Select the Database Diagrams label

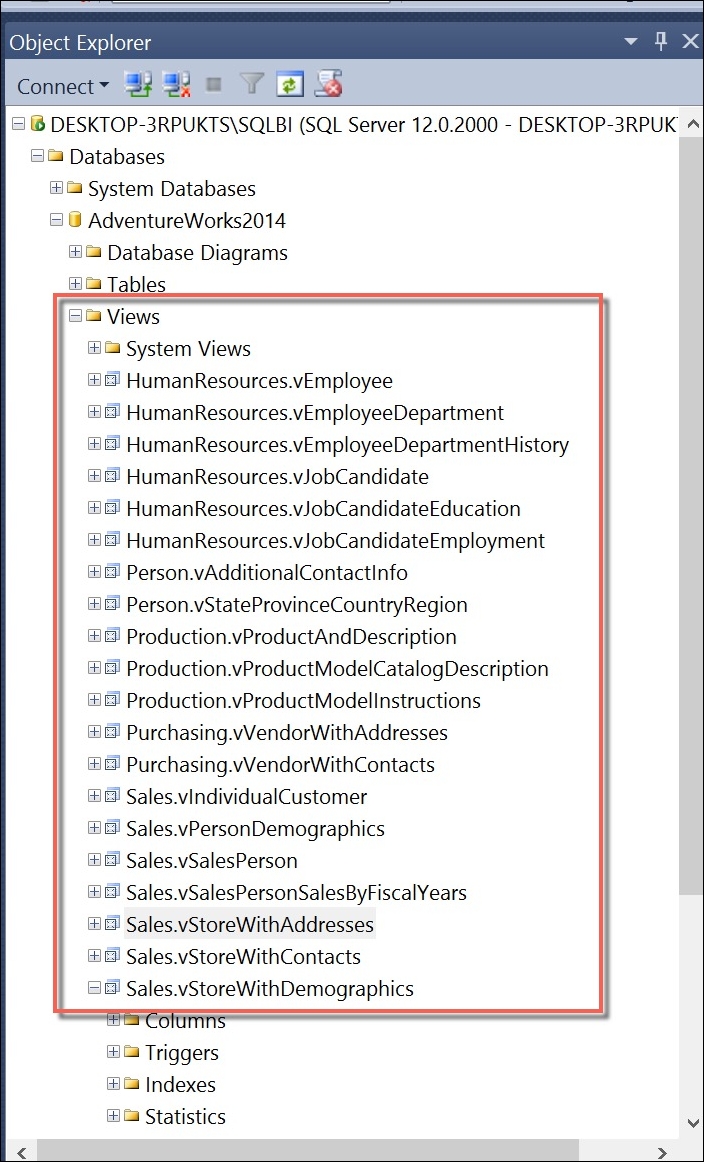[x=197, y=252]
